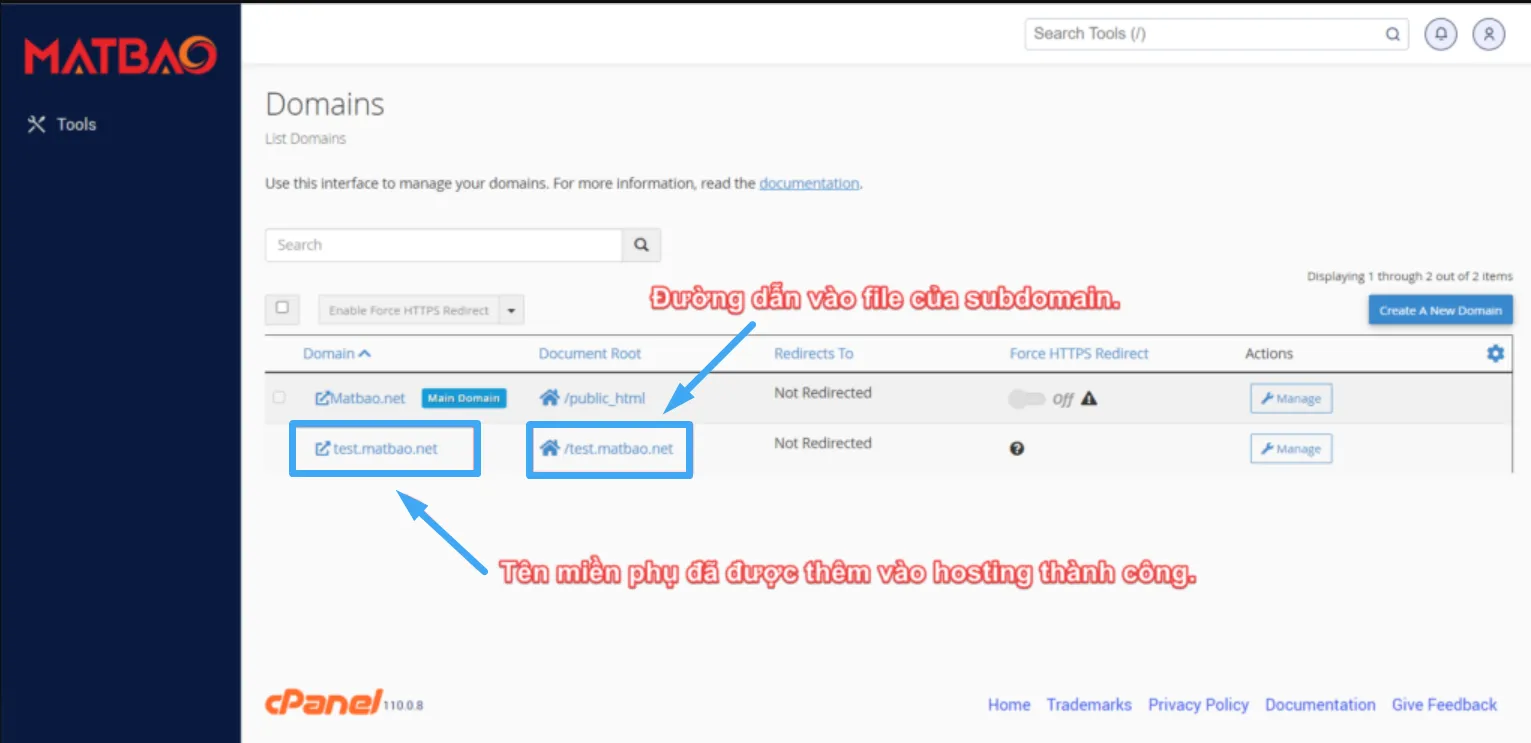The height and width of the screenshot is (743, 1531).
Task: Click the home icon beside /public_html
Action: pyautogui.click(x=549, y=398)
